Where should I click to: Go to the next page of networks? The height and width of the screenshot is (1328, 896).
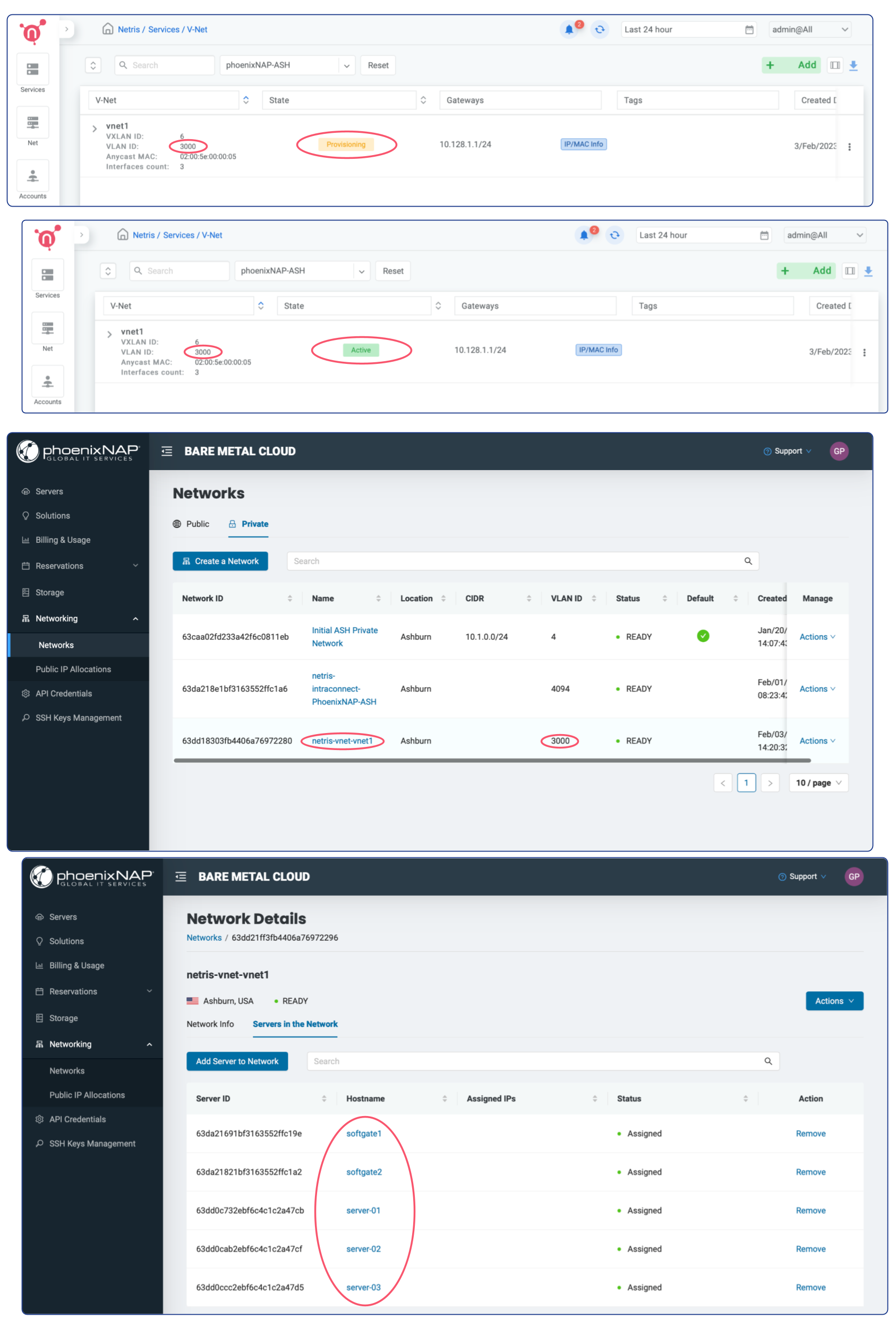point(770,783)
